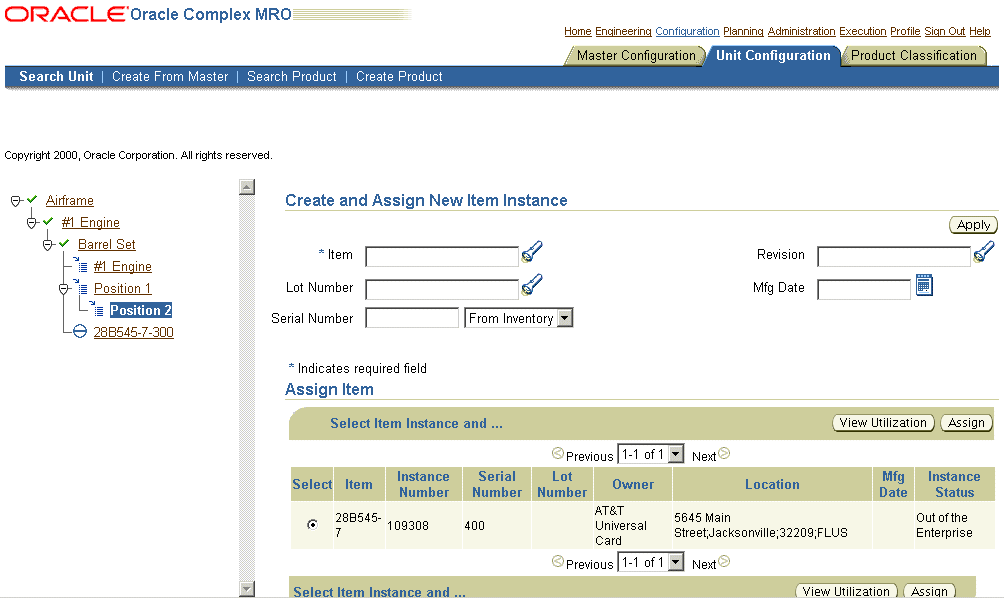Click the lower Next page arrow icon
This screenshot has height=599, width=1004.
(x=724, y=561)
